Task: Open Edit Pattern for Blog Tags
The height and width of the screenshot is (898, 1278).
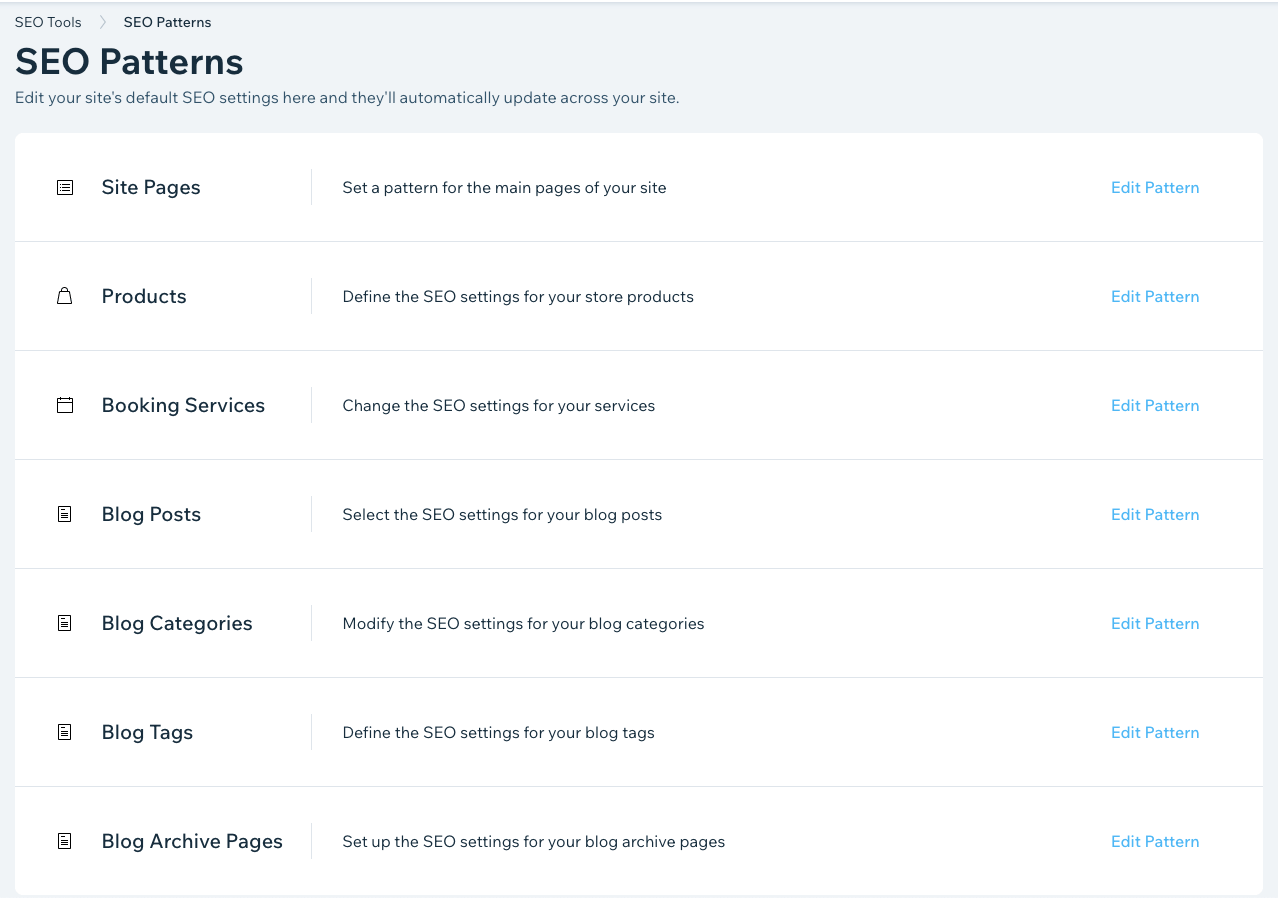Action: point(1154,732)
